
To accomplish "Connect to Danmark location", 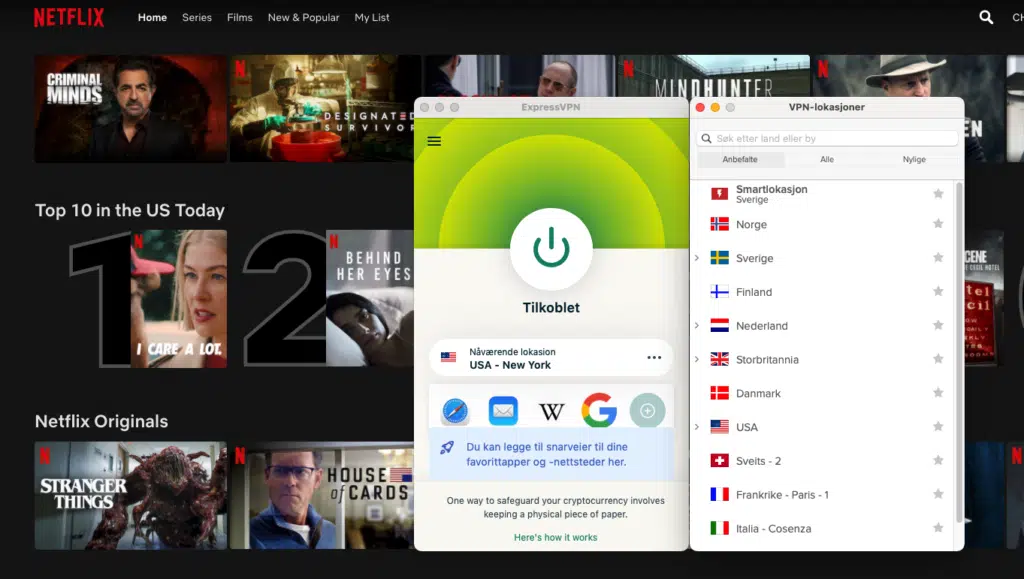I will pos(823,393).
